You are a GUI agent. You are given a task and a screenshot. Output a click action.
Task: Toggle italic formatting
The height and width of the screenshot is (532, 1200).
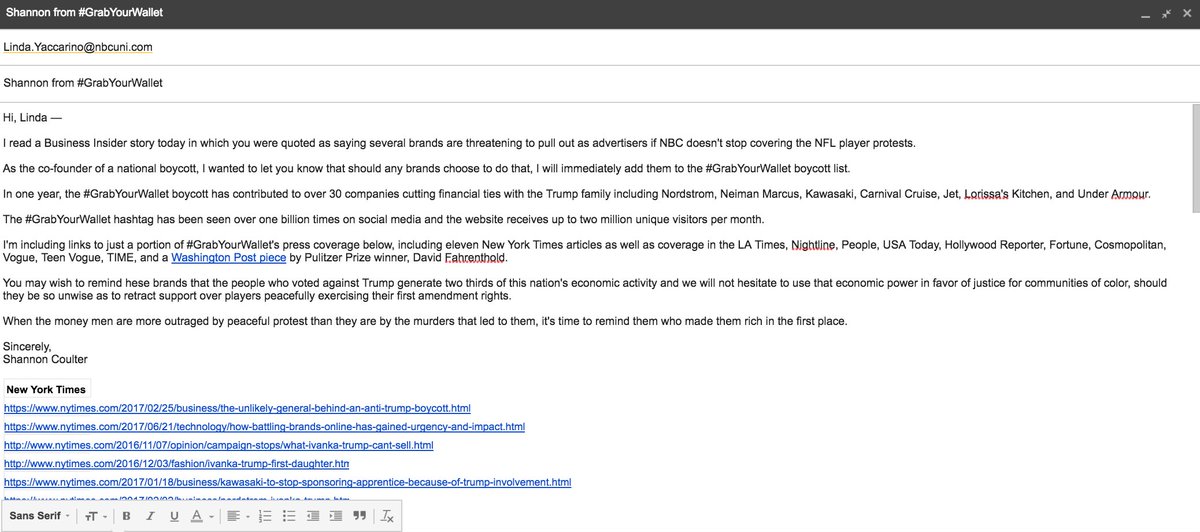[x=150, y=516]
